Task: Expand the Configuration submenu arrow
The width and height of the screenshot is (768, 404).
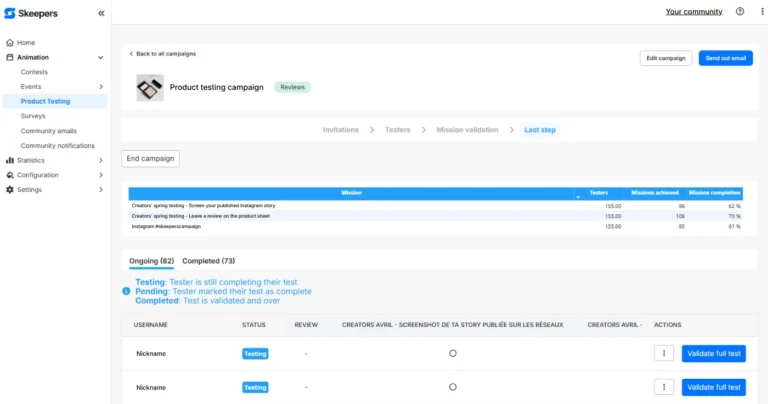Action: pyautogui.click(x=101, y=175)
